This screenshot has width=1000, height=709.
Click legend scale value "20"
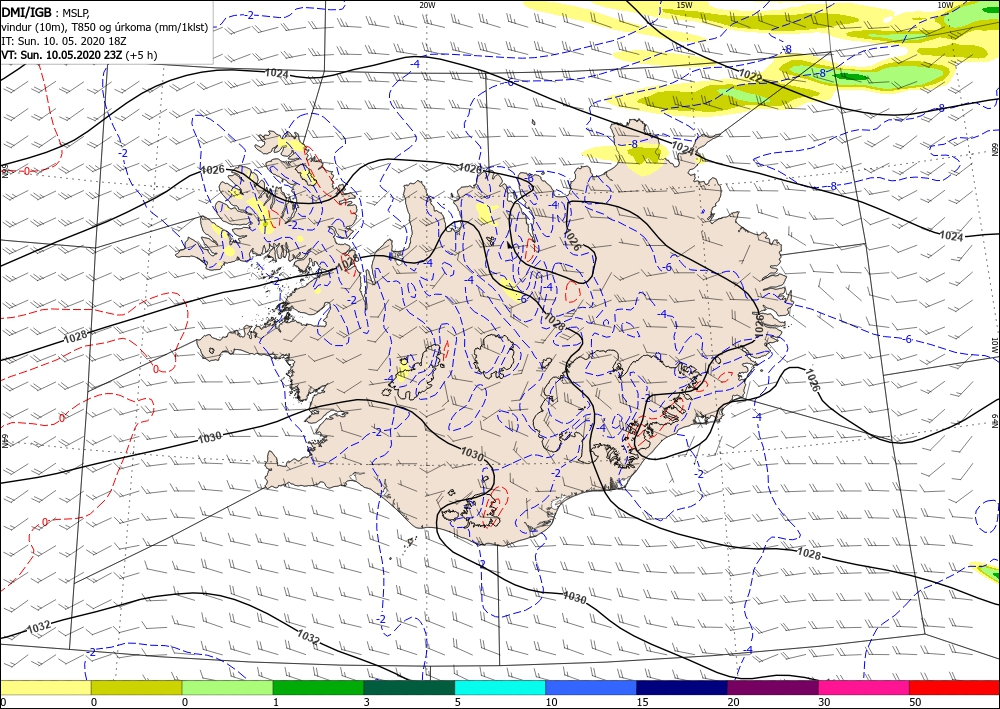[733, 702]
